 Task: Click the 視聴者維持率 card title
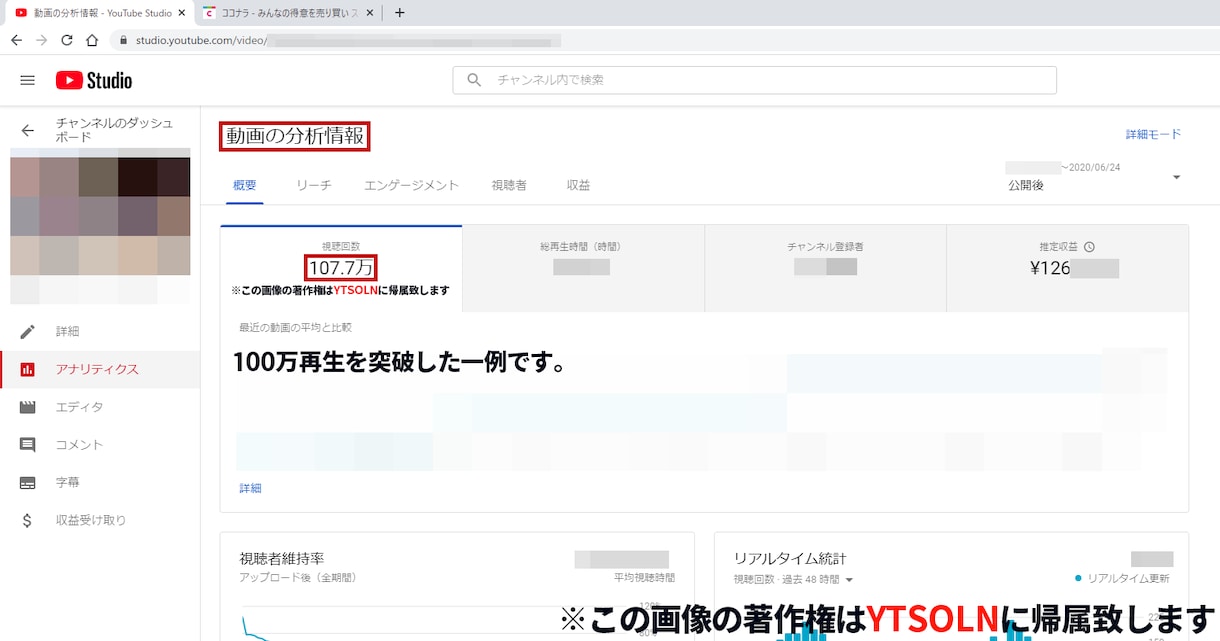click(282, 558)
